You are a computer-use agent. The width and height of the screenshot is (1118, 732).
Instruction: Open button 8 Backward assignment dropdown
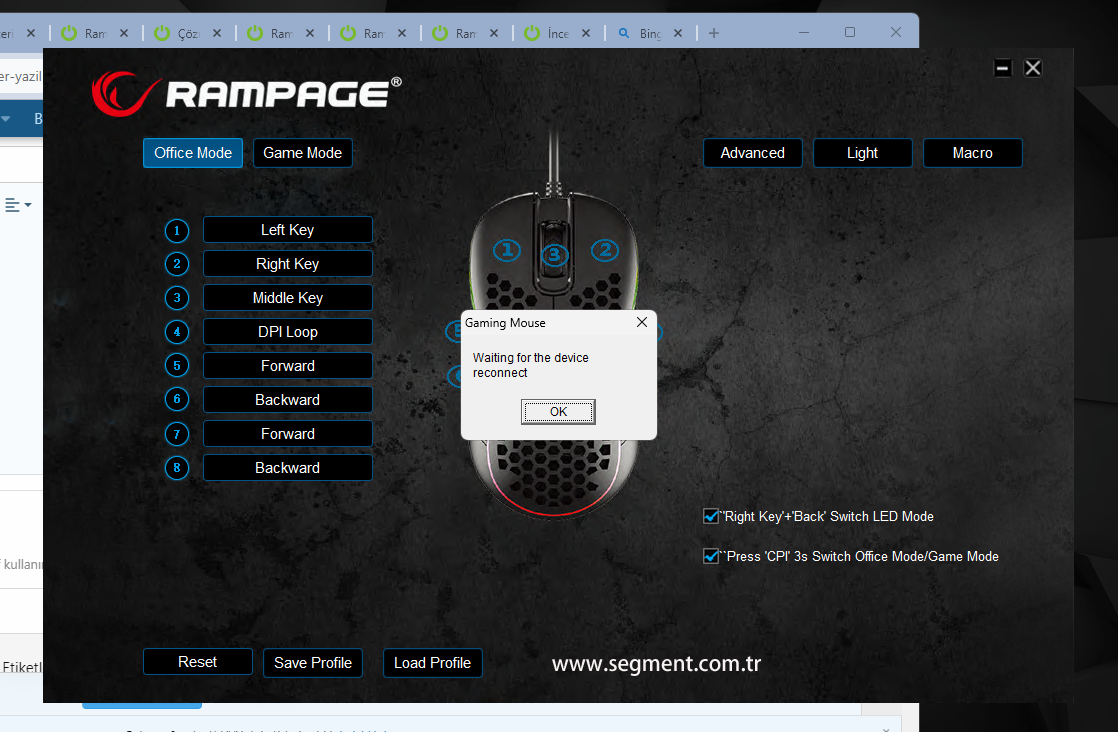pyautogui.click(x=287, y=468)
